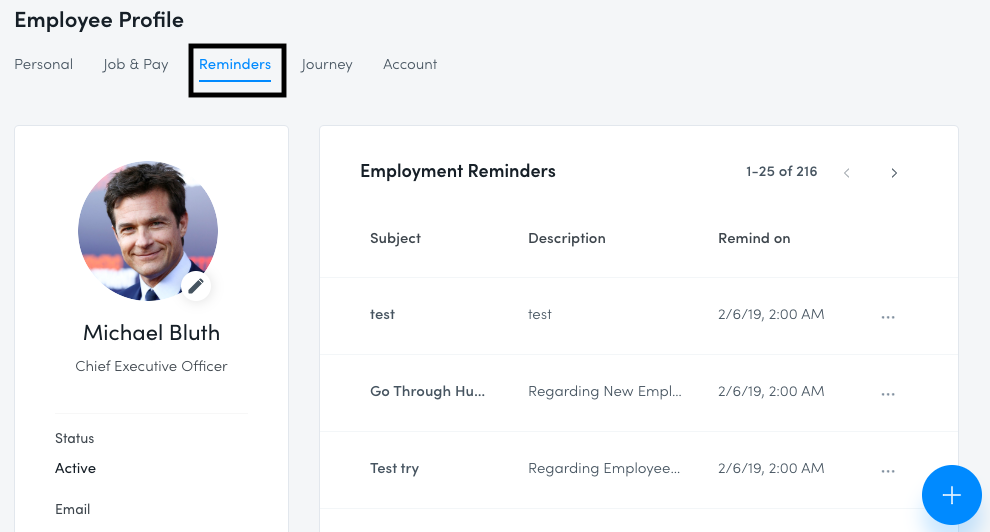Image resolution: width=990 pixels, height=532 pixels.
Task: Click the Description column header
Action: point(566,238)
